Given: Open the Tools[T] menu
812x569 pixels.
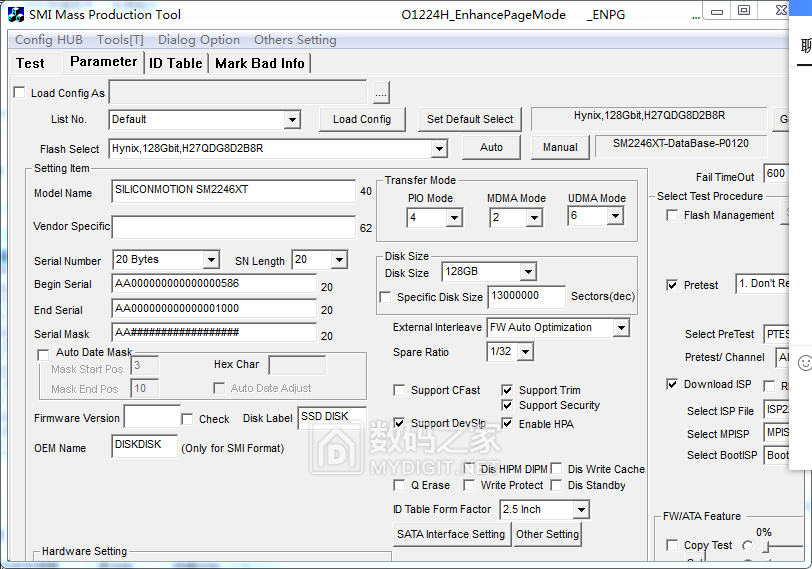Looking at the screenshot, I should [x=120, y=40].
